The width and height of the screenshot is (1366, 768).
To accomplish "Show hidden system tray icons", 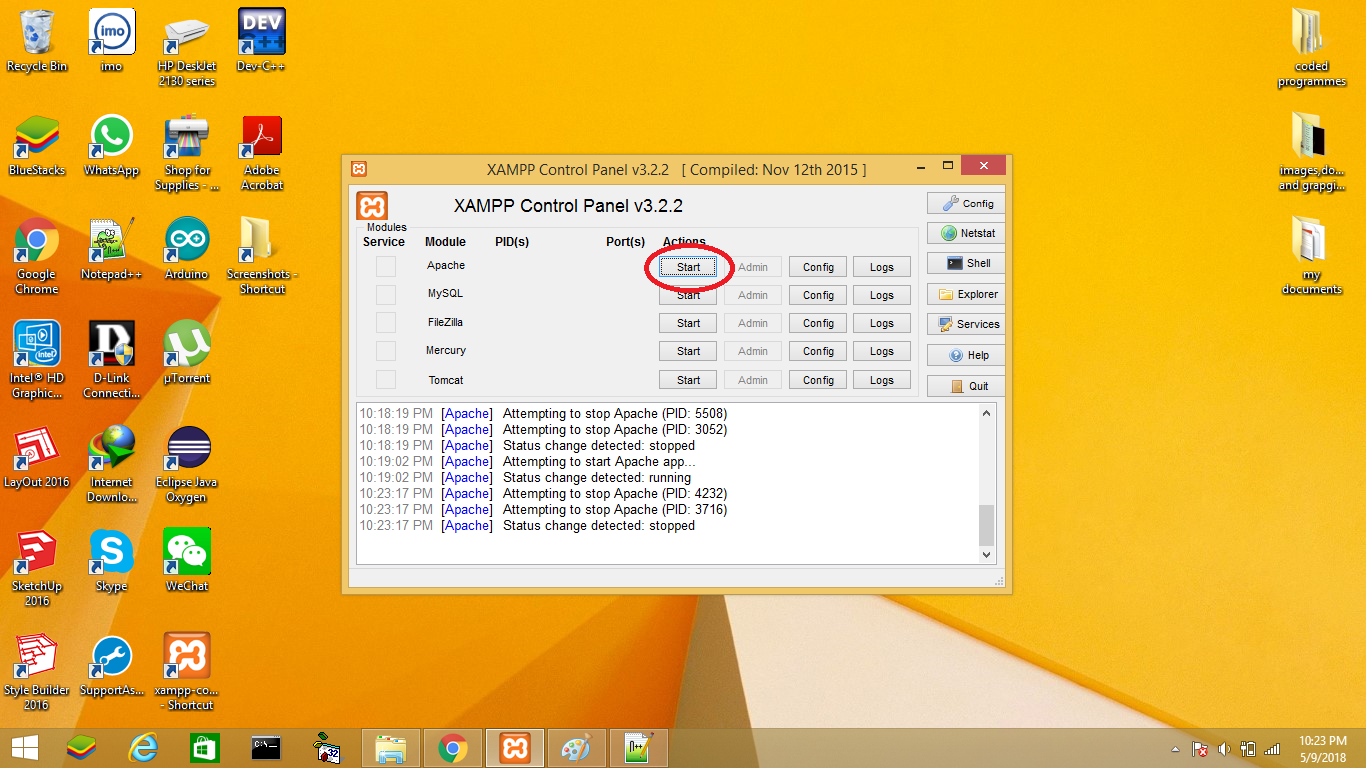I will [x=1175, y=749].
